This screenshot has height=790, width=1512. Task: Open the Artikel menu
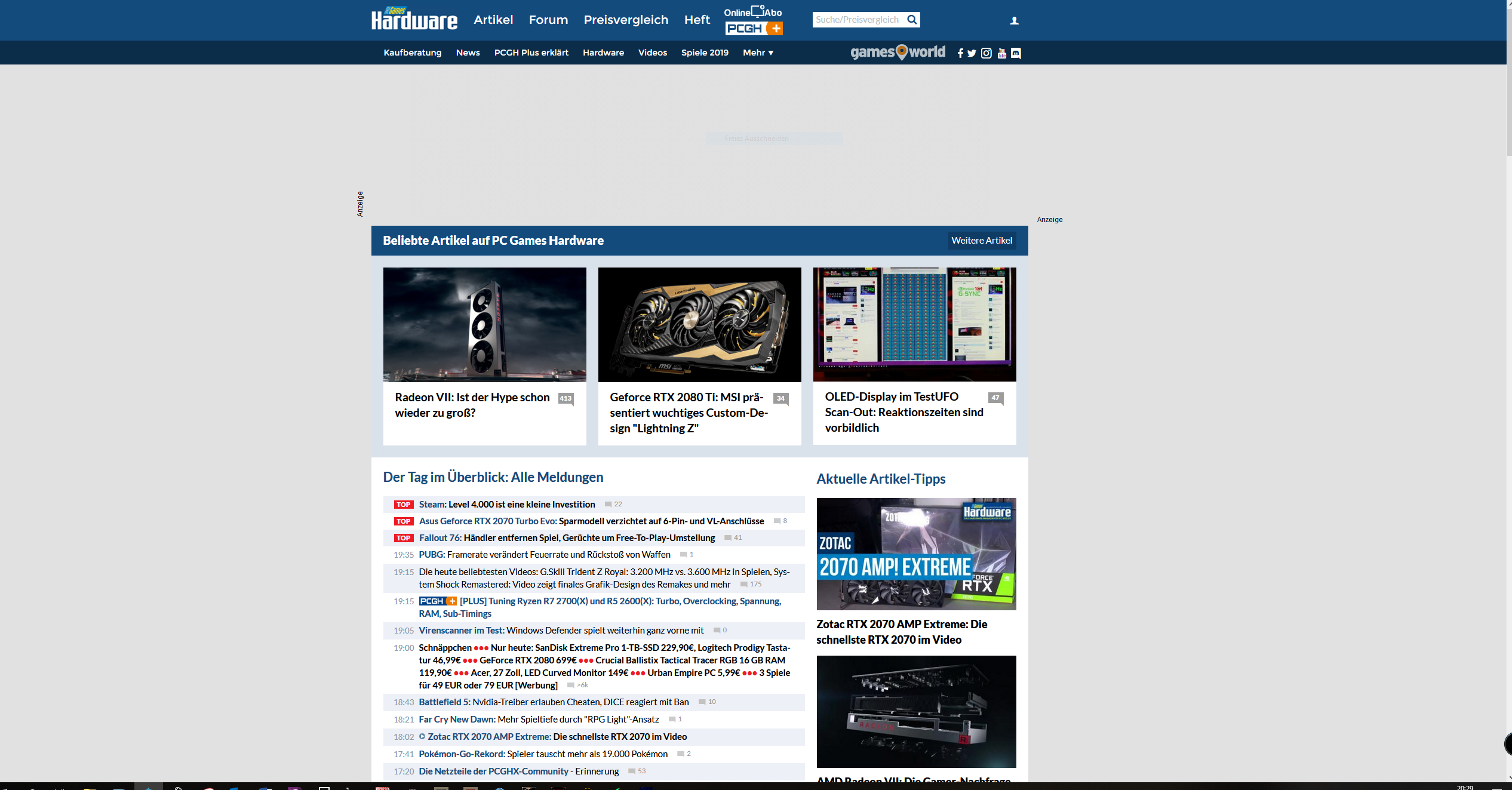click(x=493, y=20)
